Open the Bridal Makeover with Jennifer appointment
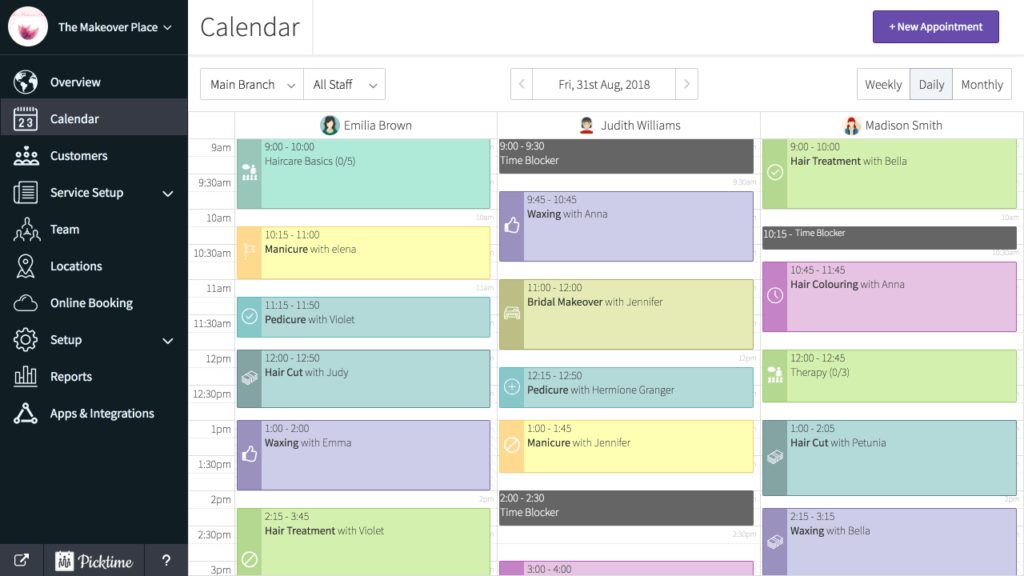Viewport: 1024px width, 576px height. [x=626, y=314]
